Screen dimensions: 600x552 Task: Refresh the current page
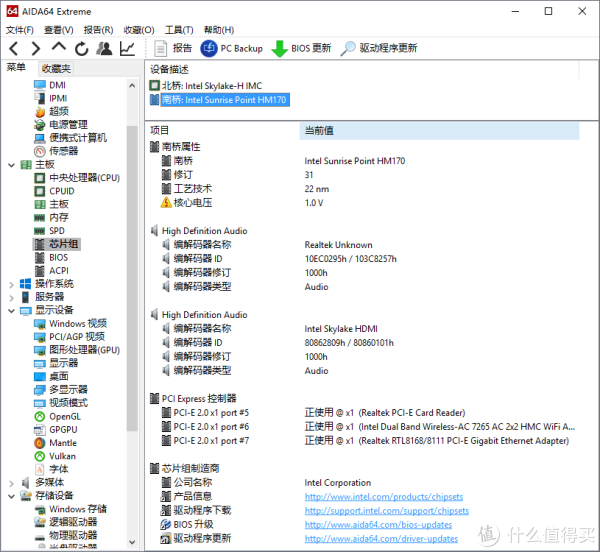pyautogui.click(x=82, y=49)
